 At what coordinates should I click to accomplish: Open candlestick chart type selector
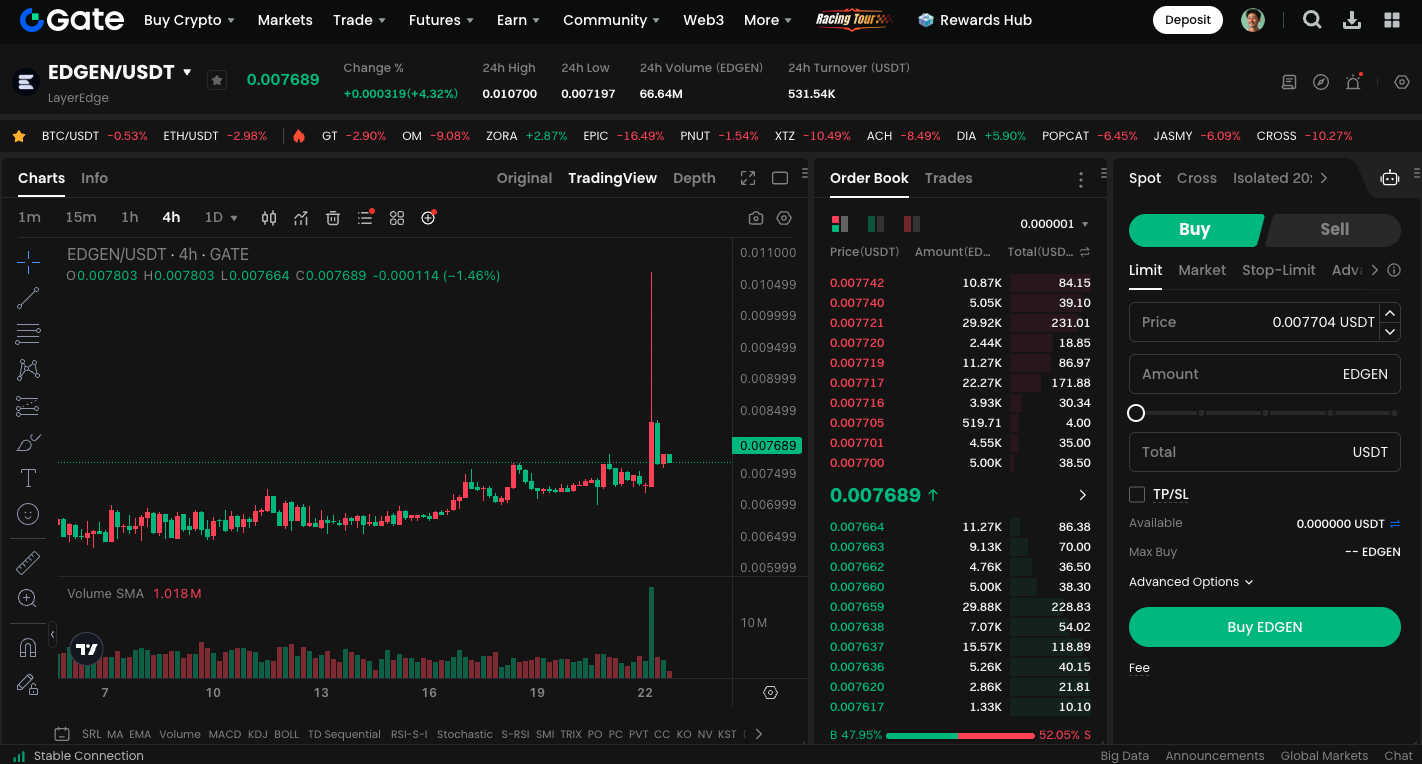[269, 218]
